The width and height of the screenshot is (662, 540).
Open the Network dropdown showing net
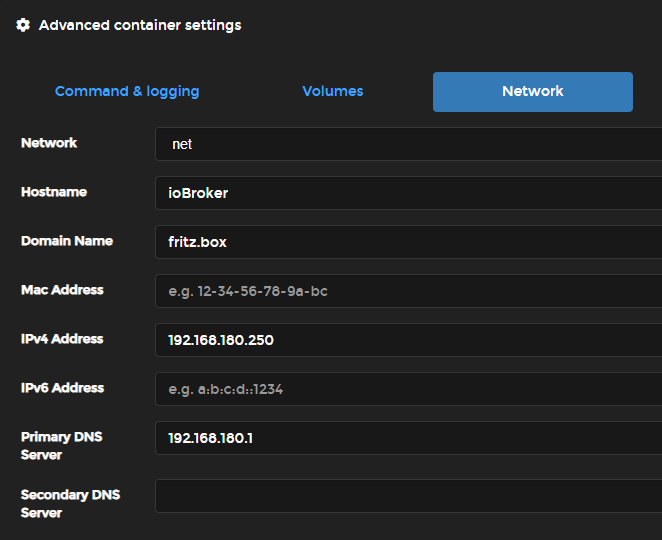409,144
